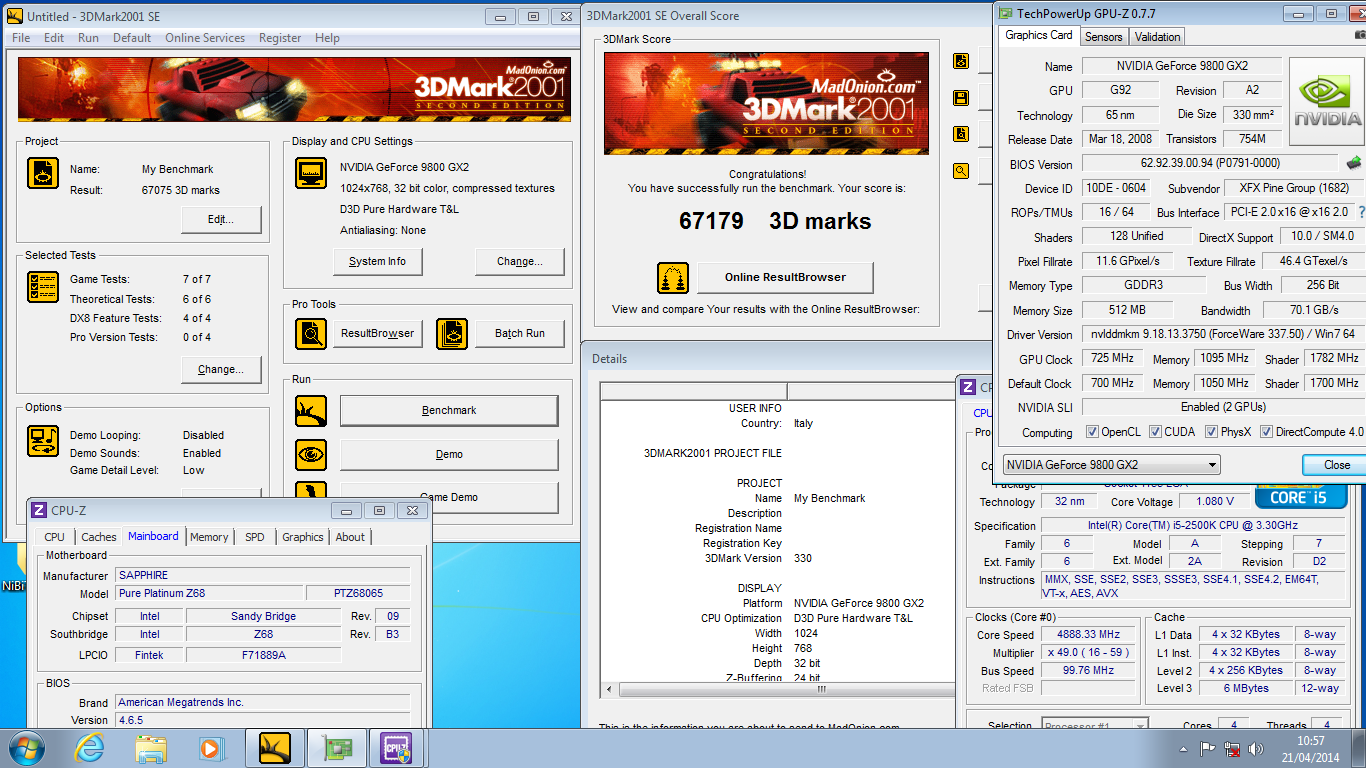Toggle the OpenCL checkbox in GPU-Z
Viewport: 1366px width, 768px height.
coord(1092,432)
